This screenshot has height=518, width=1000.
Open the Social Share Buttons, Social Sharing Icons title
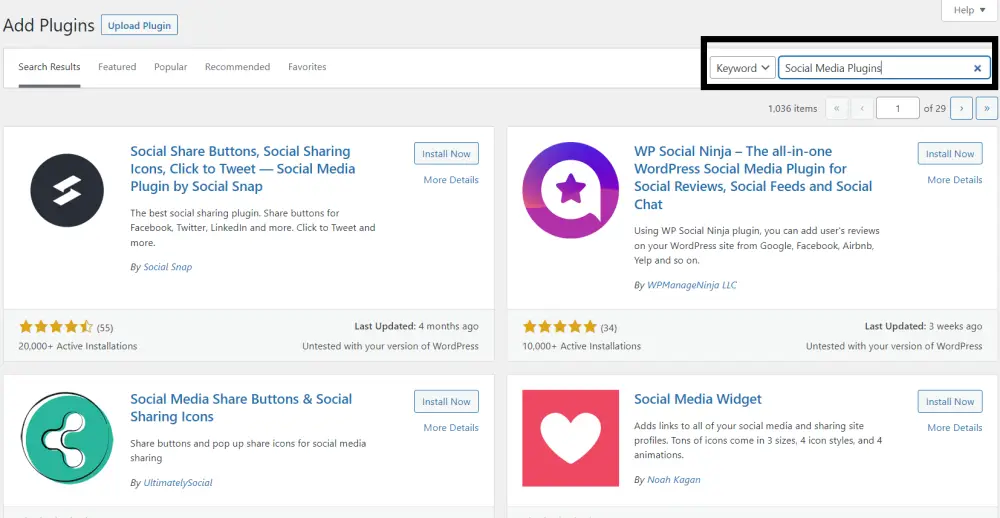tap(242, 169)
